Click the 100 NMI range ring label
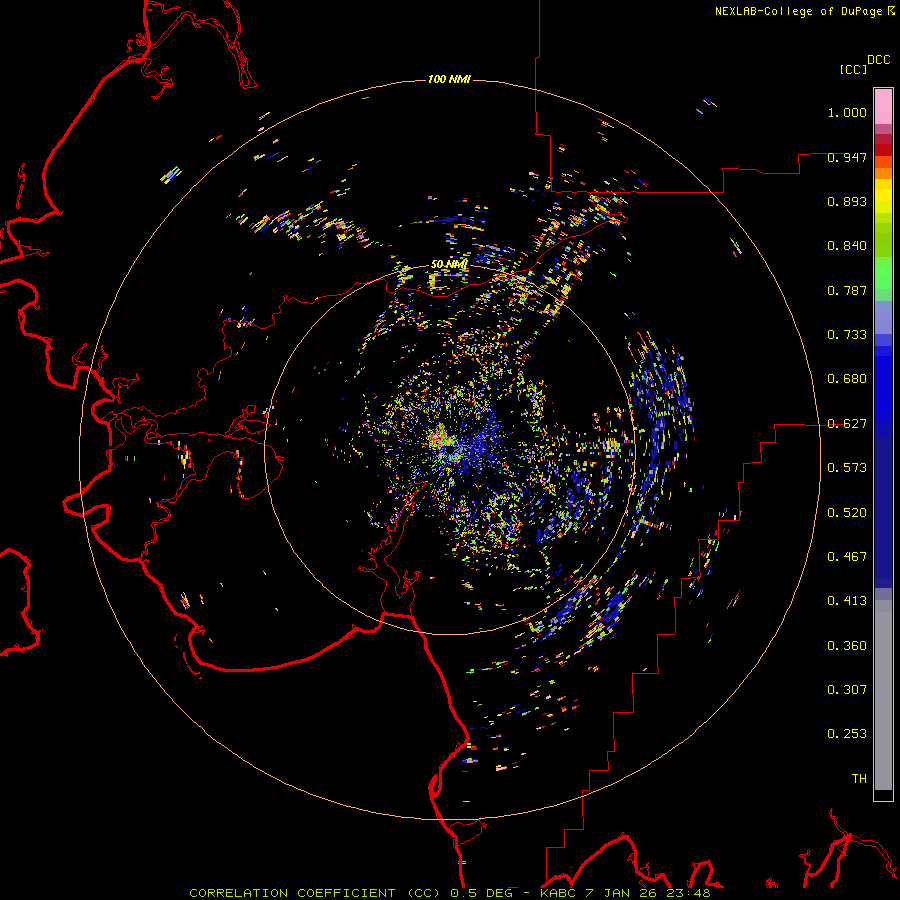Image resolution: width=900 pixels, height=900 pixels. (449, 79)
